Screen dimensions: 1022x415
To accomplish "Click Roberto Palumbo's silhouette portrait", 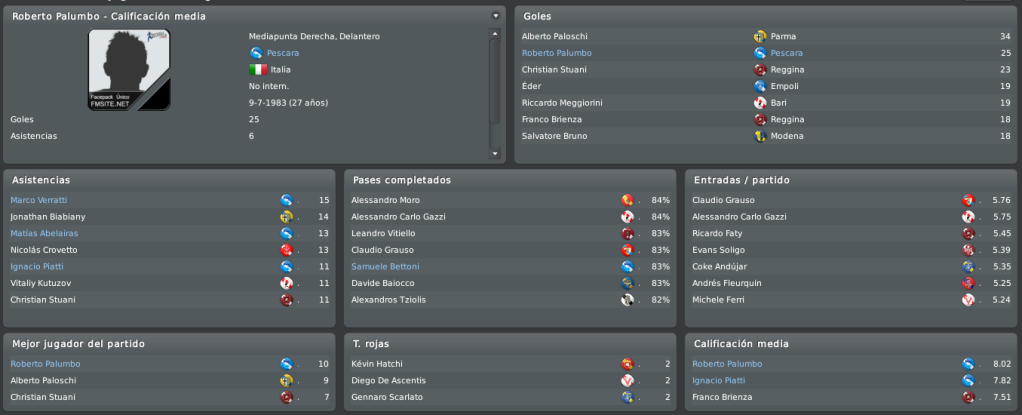I will click(x=129, y=70).
